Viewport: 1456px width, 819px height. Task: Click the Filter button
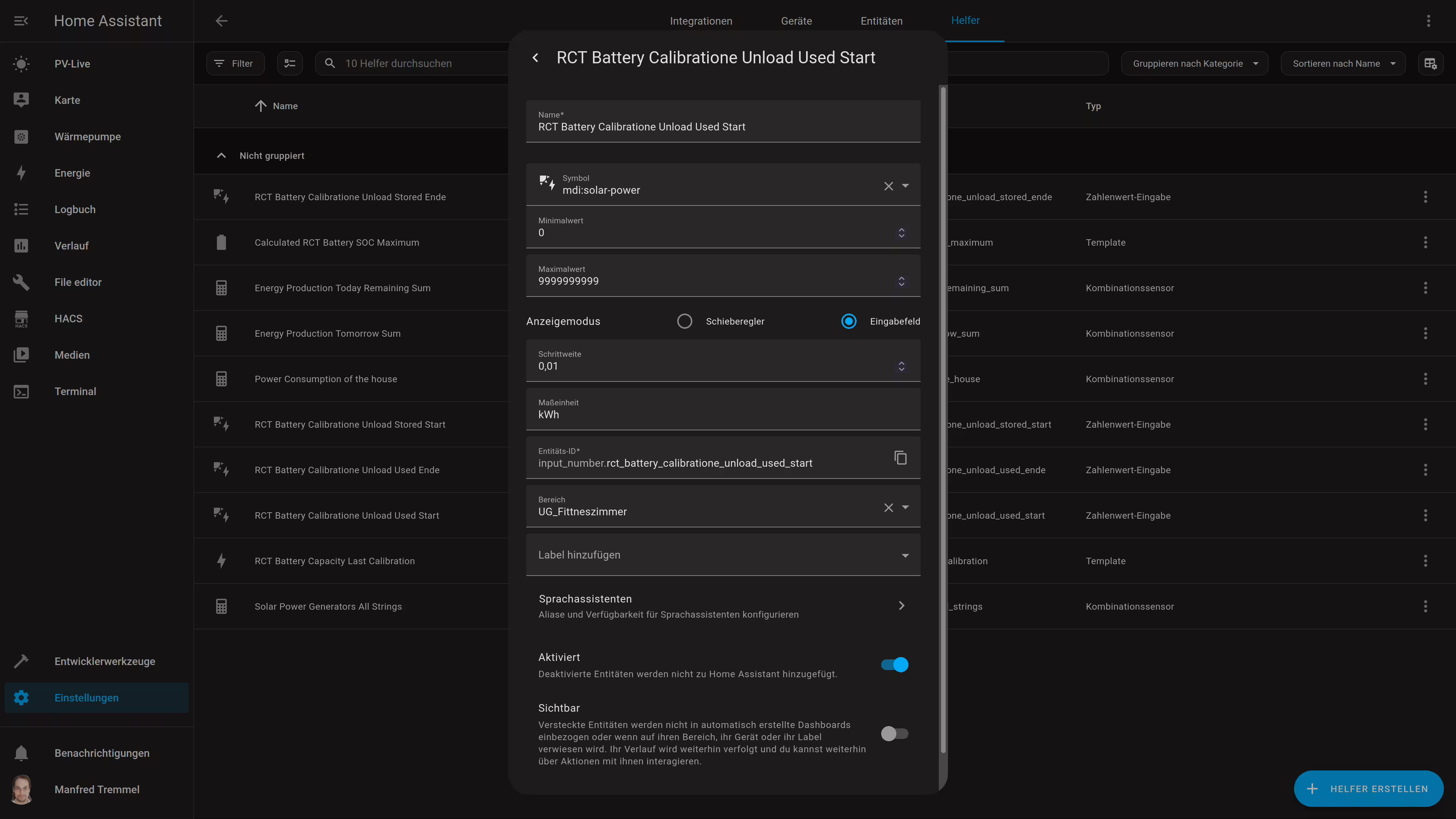click(235, 63)
